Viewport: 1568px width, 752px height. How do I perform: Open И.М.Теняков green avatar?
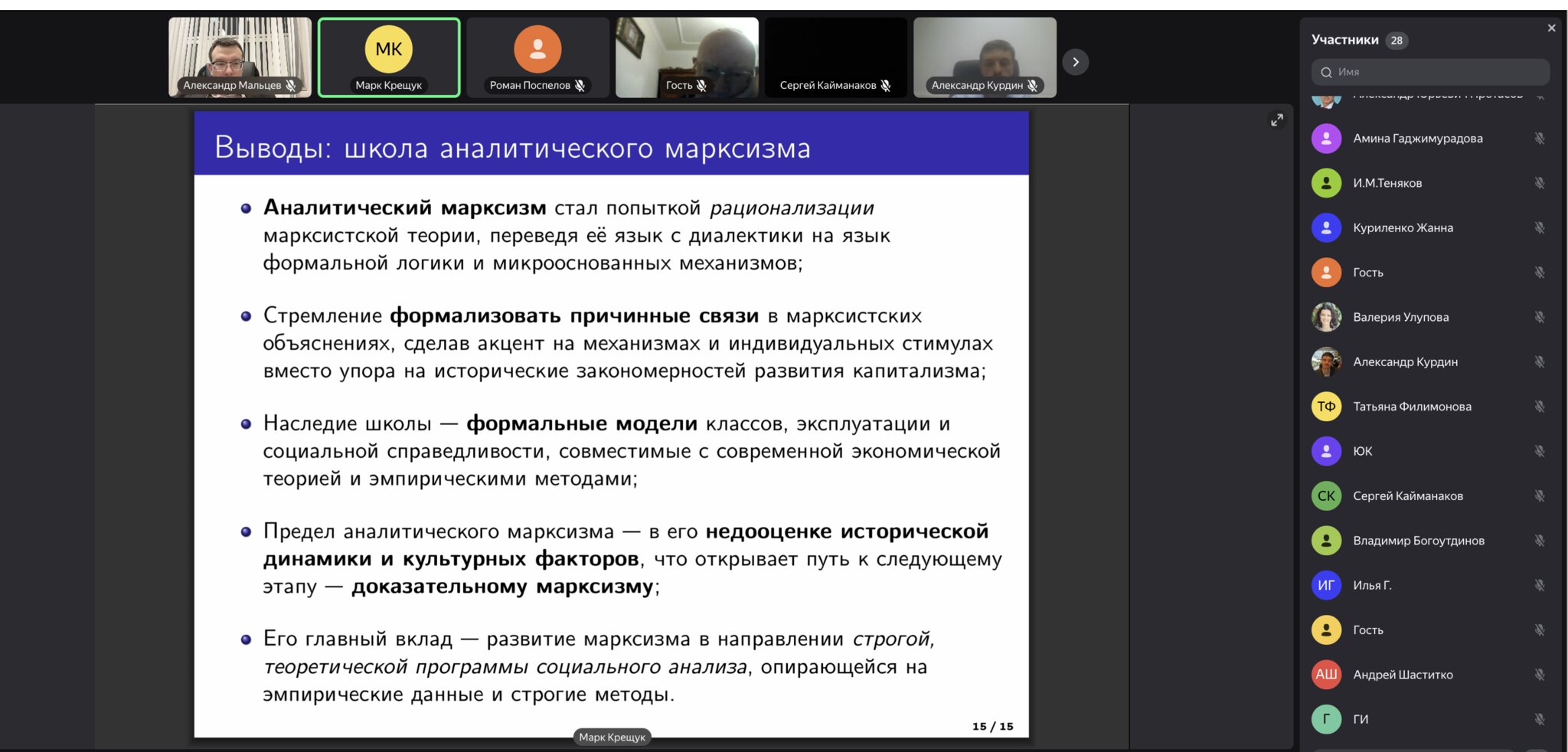1326,183
